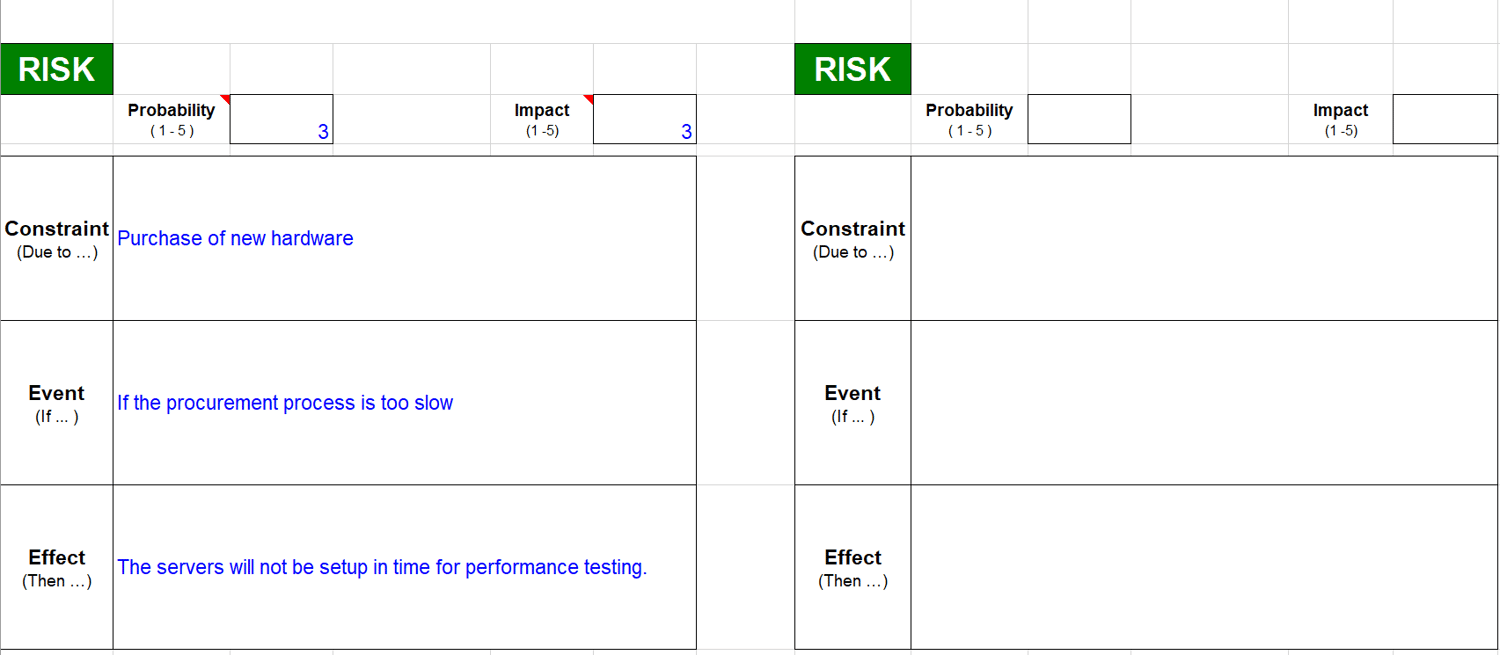Select the 'Purchase of new hardware' constraint cell
The width and height of the screenshot is (1500, 655).
404,238
